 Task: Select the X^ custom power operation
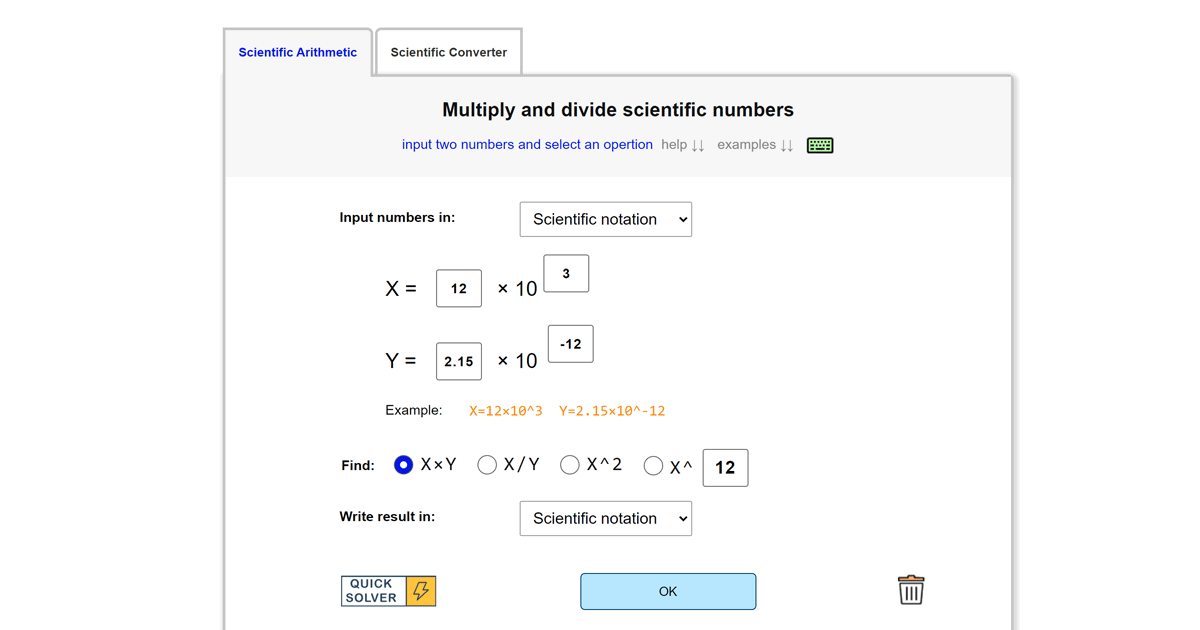point(653,464)
